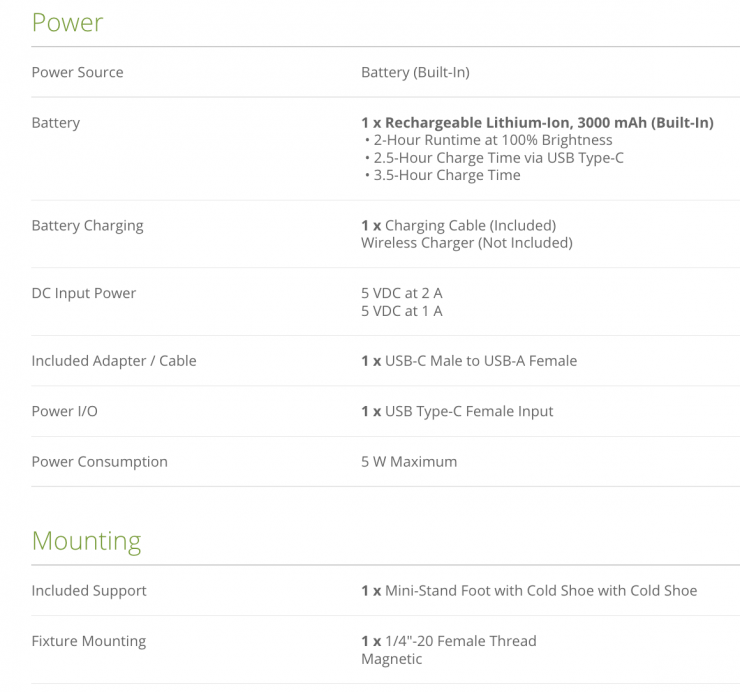Viewport: 740px width, 692px height.
Task: Click the green Mounting section heading
Action: coord(86,541)
